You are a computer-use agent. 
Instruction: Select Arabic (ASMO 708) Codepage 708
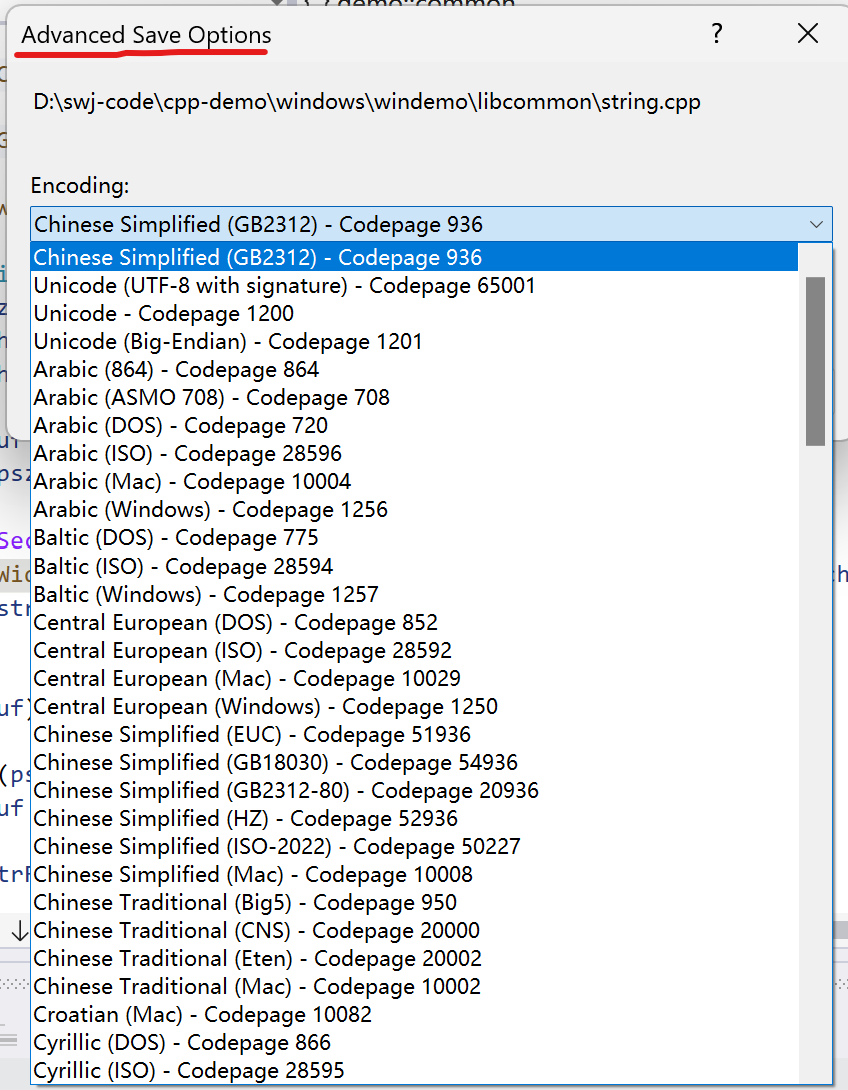click(211, 398)
